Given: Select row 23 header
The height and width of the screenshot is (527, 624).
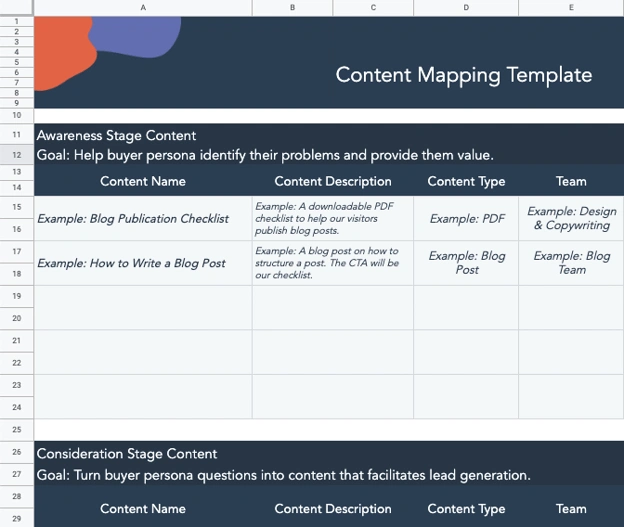Looking at the screenshot, I should point(17,385).
